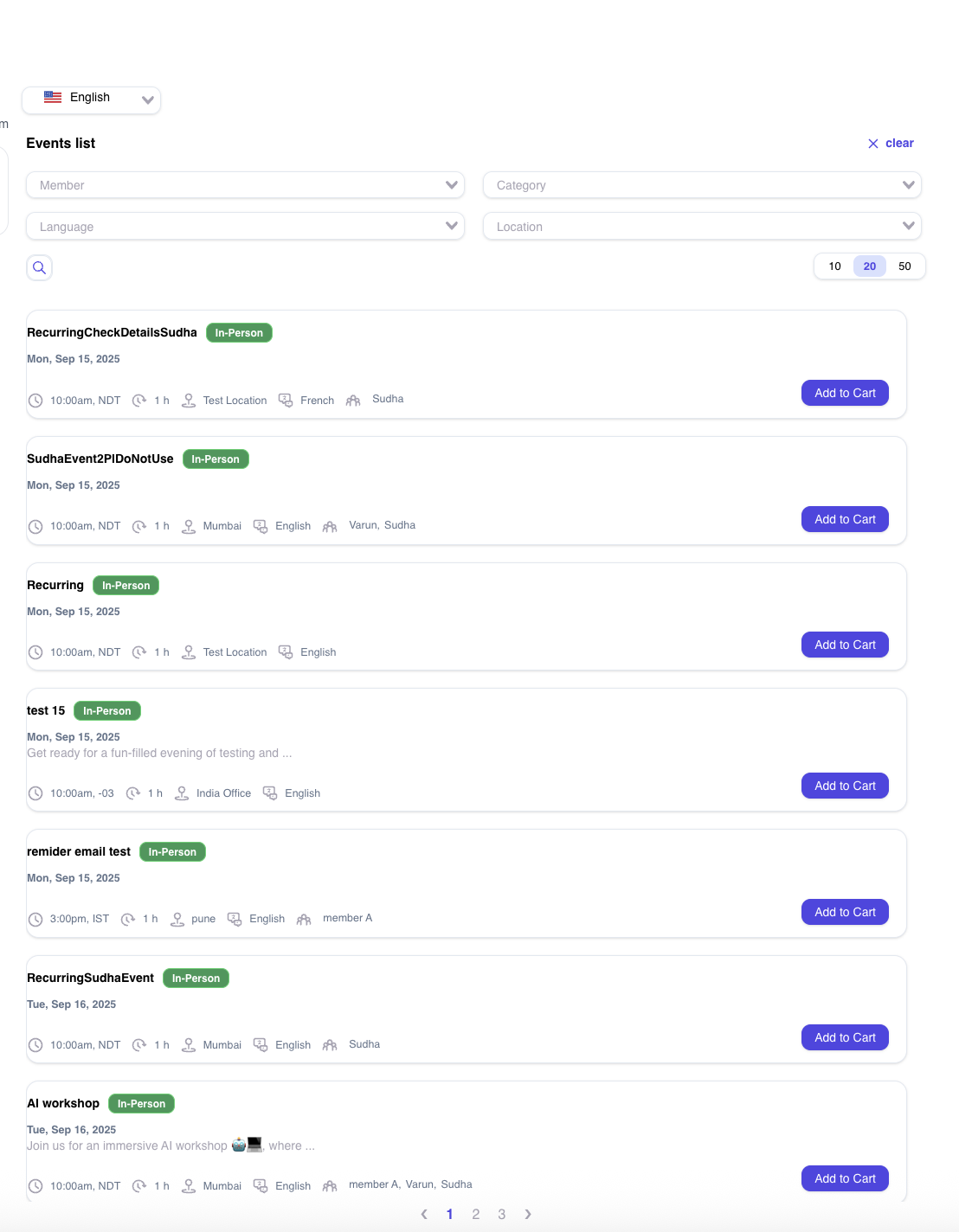Click the clear filters X icon

873,144
